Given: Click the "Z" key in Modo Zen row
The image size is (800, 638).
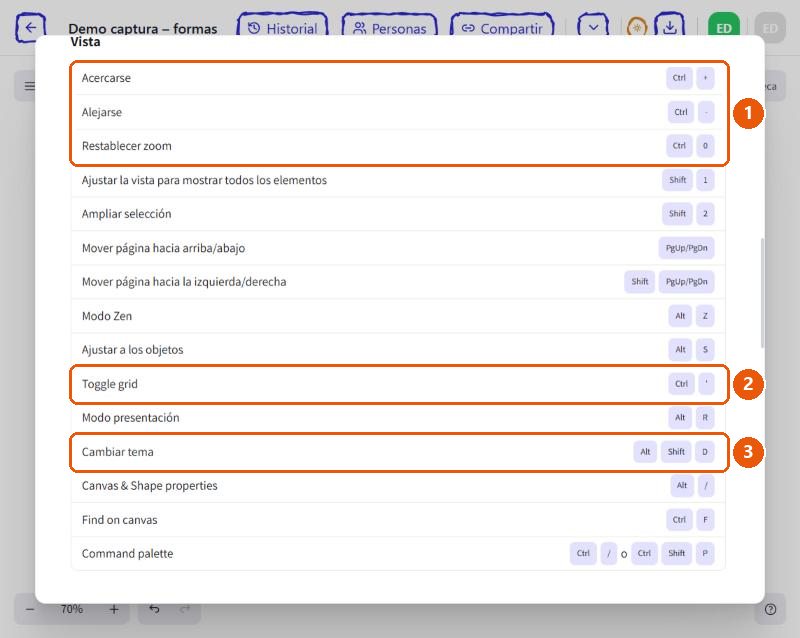Looking at the screenshot, I should click(705, 316).
